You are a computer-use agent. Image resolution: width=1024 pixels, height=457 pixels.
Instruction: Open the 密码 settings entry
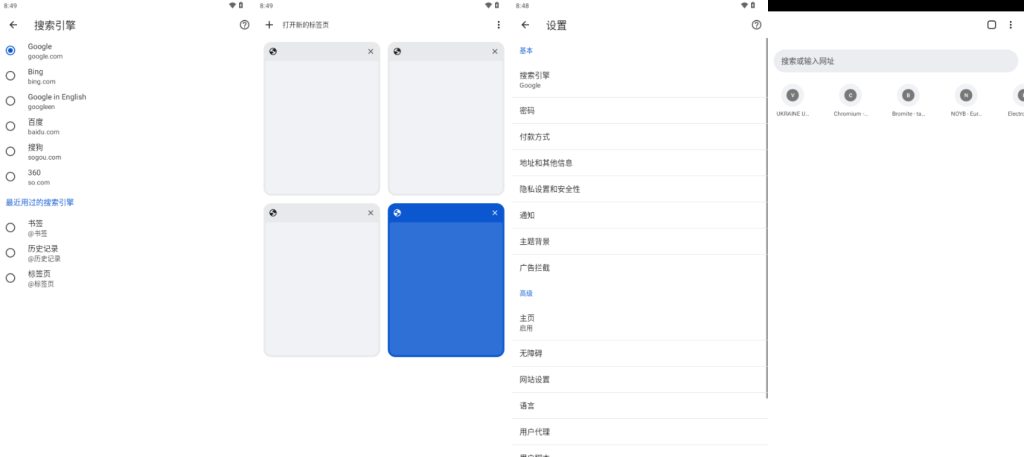coord(639,111)
